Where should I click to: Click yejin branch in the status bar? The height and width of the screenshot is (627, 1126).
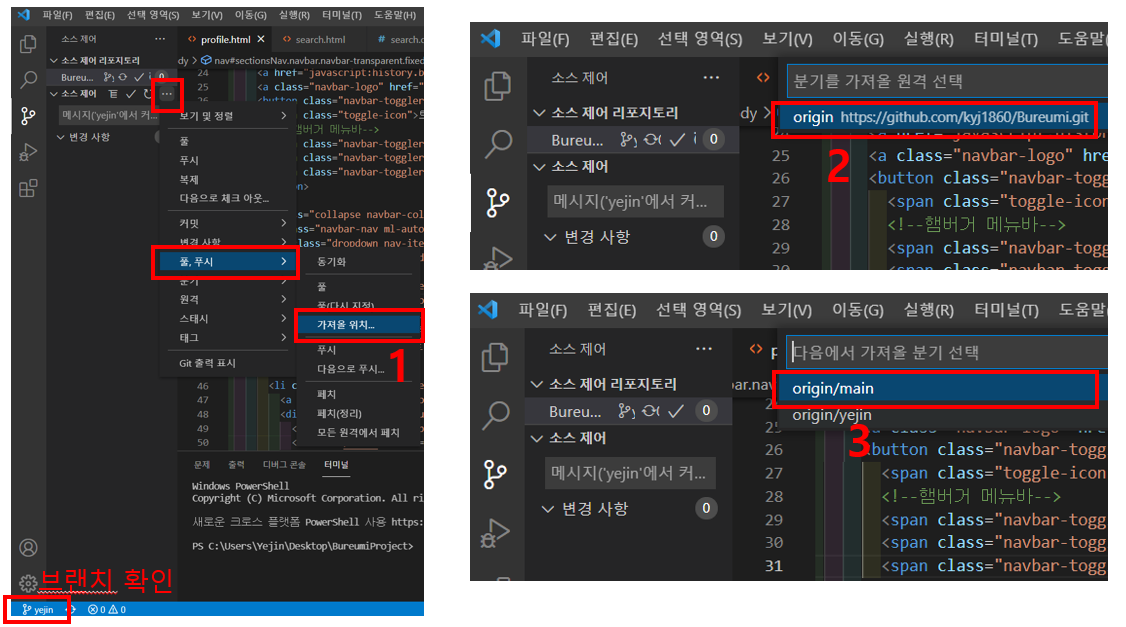click(x=38, y=609)
